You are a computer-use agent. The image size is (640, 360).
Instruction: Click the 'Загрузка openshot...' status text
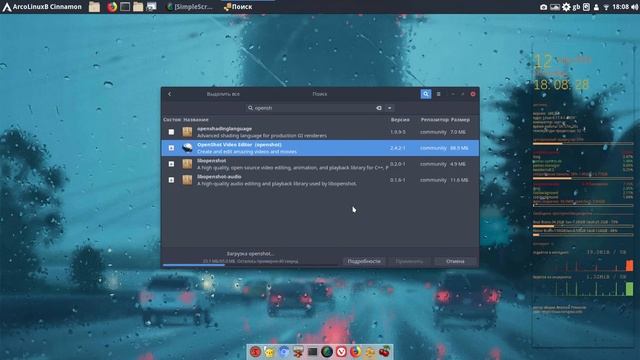click(x=250, y=253)
